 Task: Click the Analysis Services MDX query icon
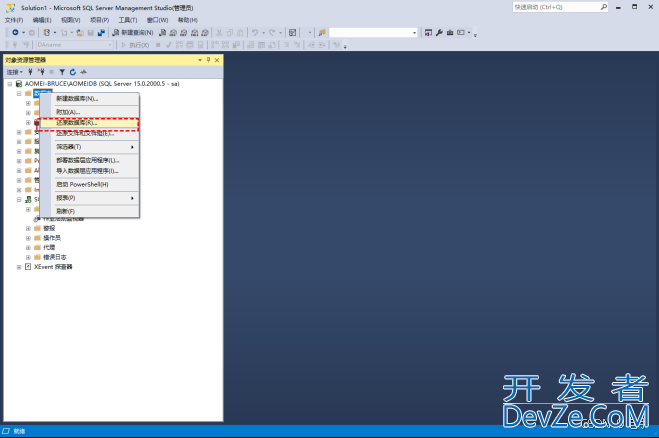pos(173,32)
